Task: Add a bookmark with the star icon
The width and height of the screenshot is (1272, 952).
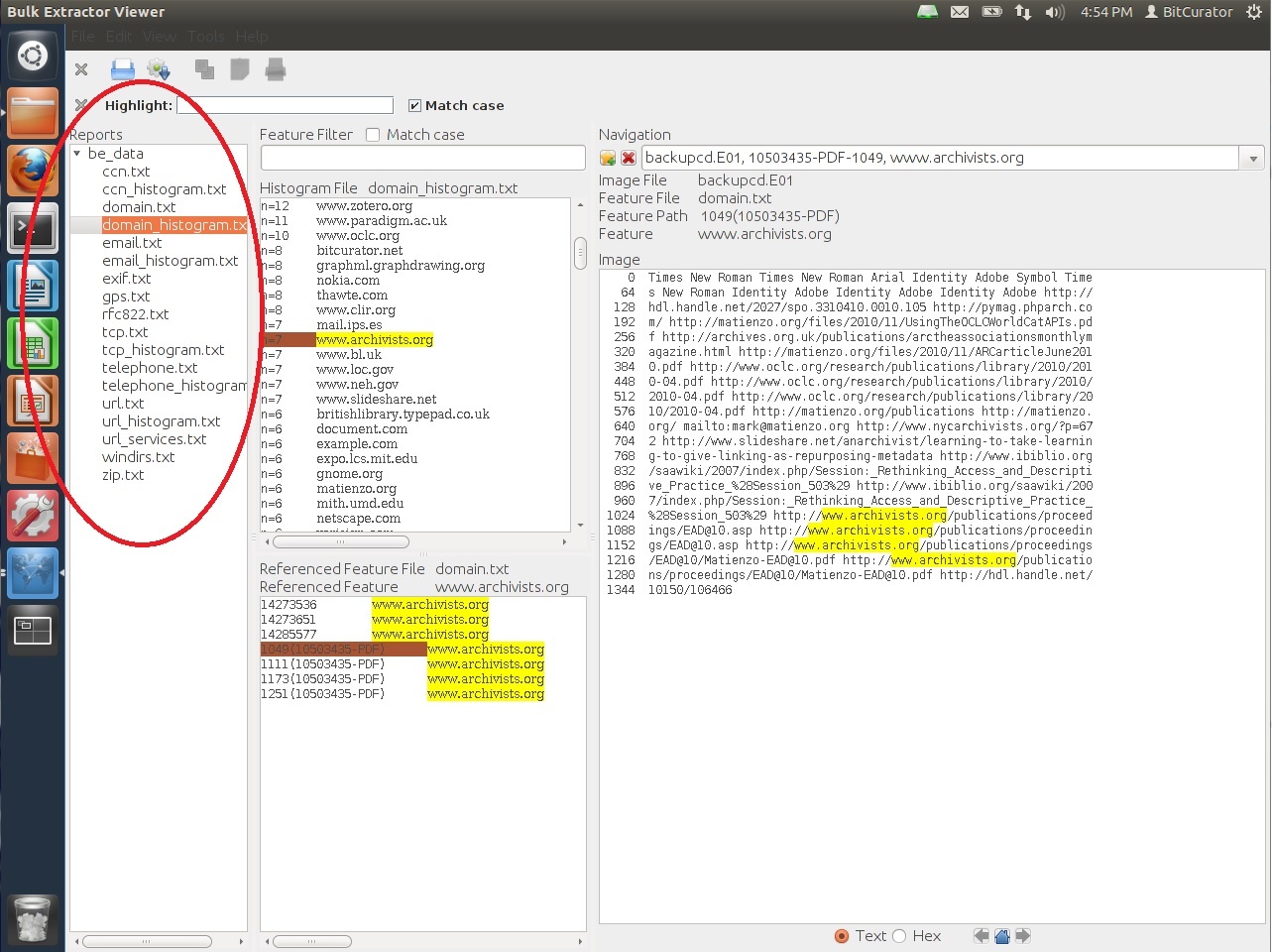Action: [x=608, y=158]
